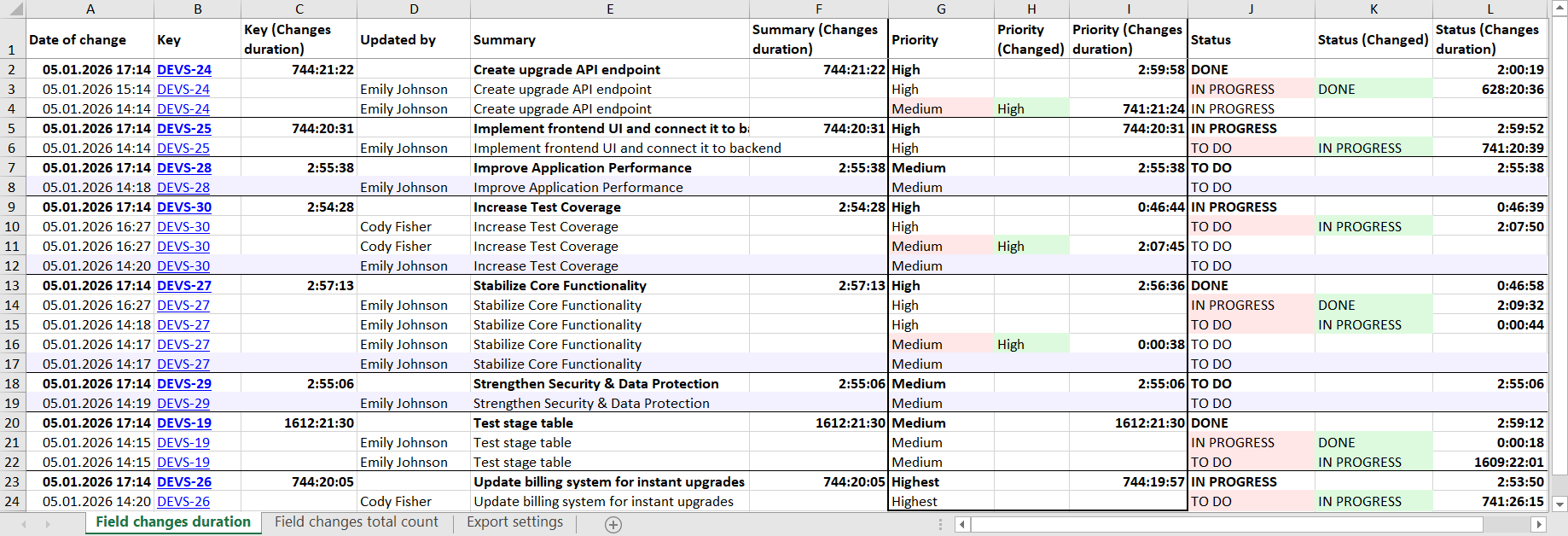Go to next sheet tab arrow
The width and height of the screenshot is (1568, 536).
[x=48, y=524]
